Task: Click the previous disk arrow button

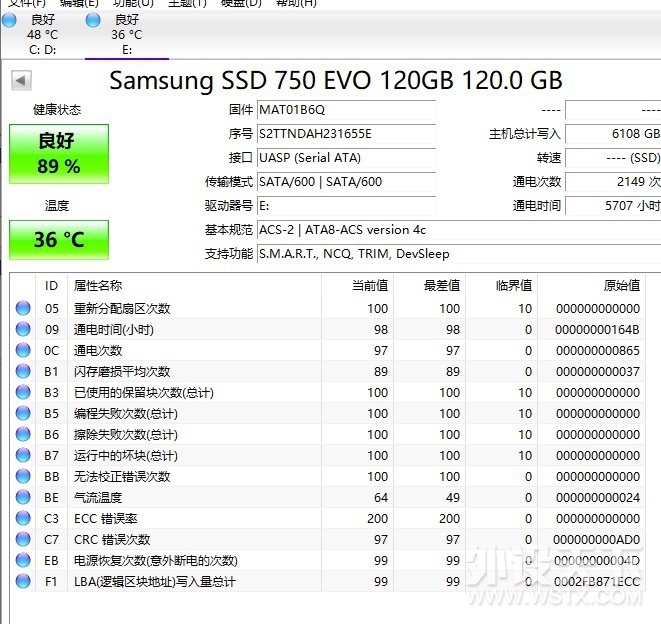Action: 21,81
